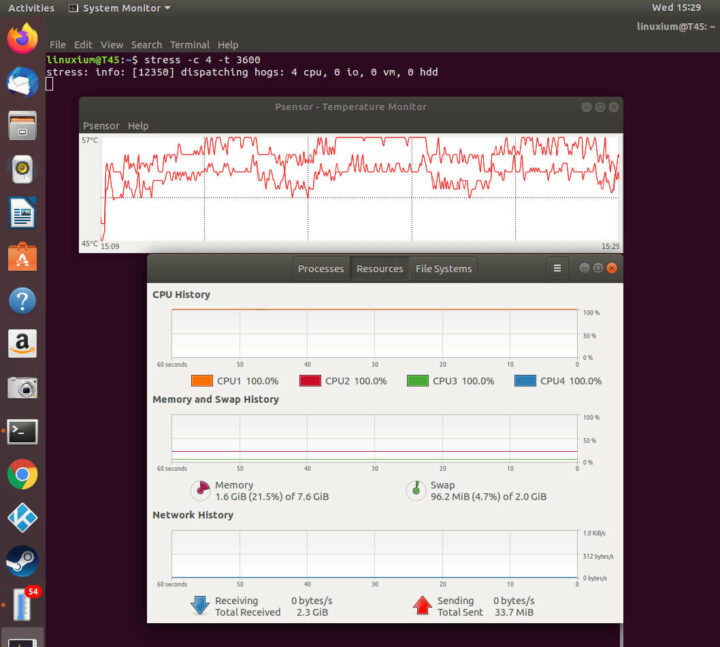Viewport: 720px width, 647px height.
Task: Launch Thunderbird mail from the dock
Action: pos(22,82)
